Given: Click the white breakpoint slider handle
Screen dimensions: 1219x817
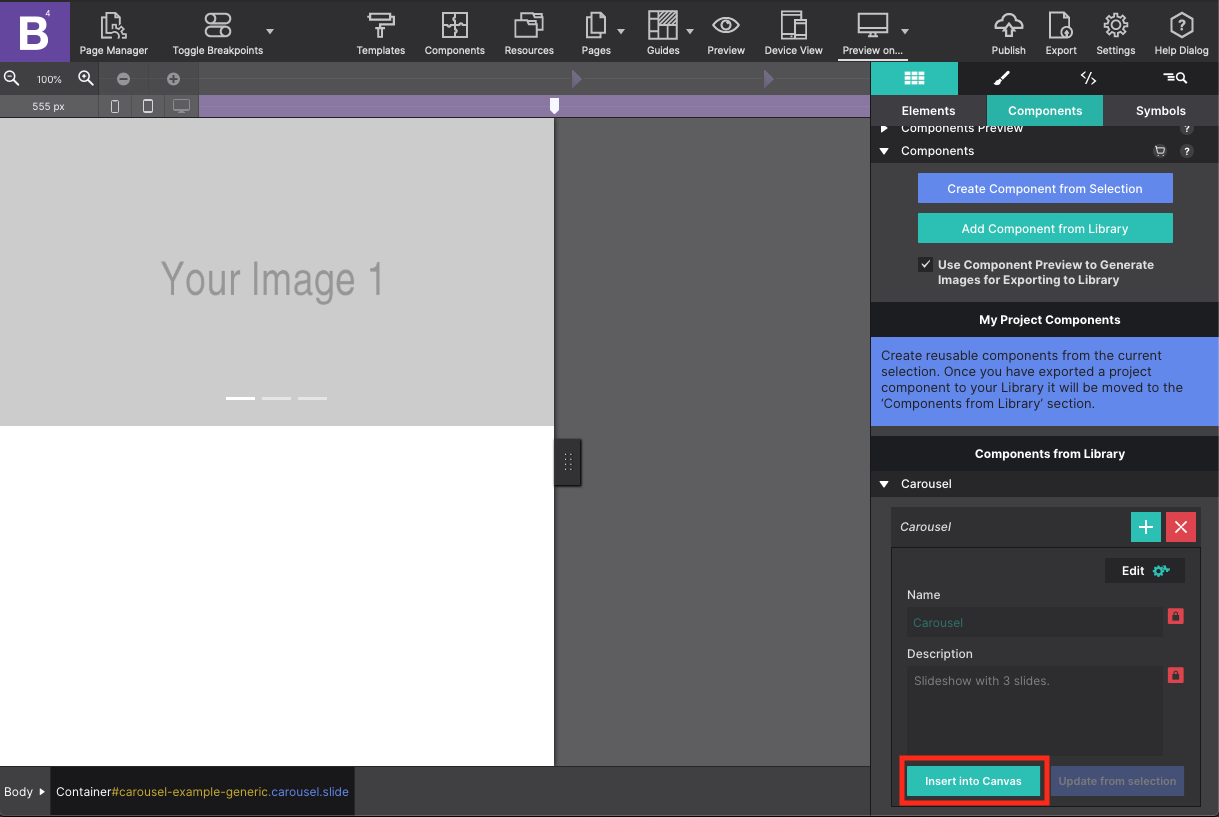Looking at the screenshot, I should (555, 105).
